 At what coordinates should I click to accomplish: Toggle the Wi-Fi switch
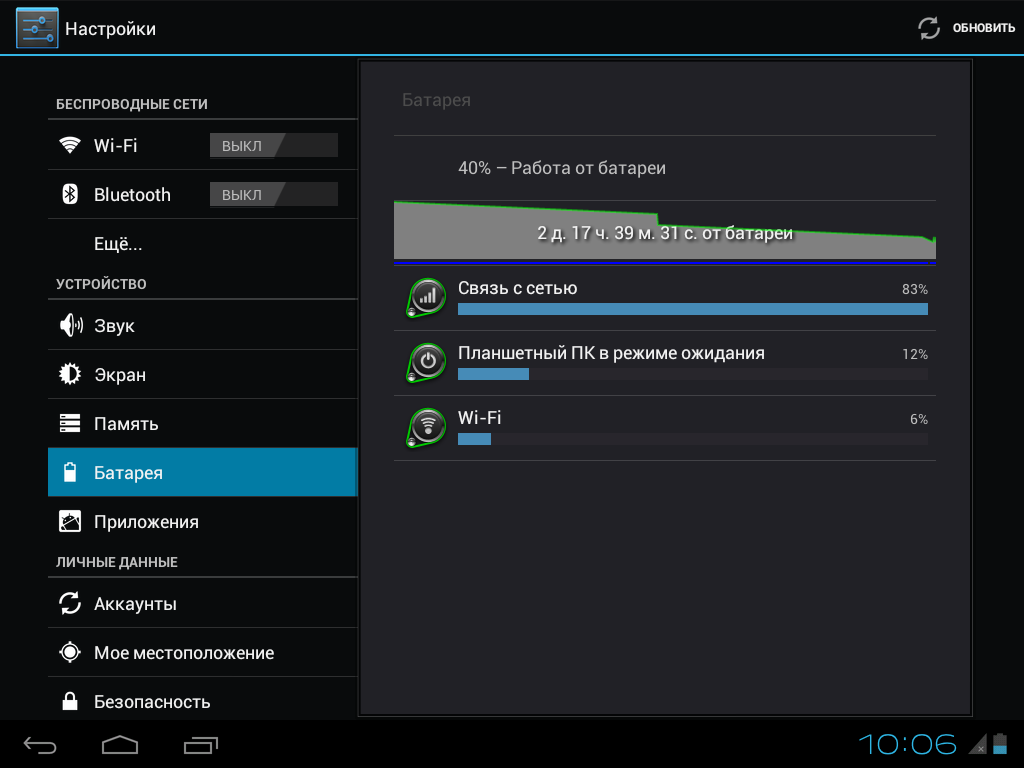coord(274,145)
